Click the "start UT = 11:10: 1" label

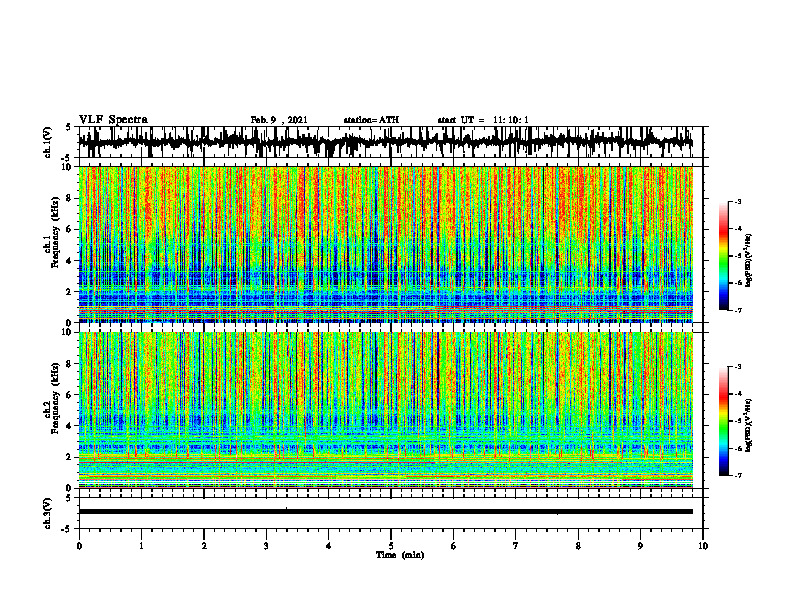(x=483, y=120)
